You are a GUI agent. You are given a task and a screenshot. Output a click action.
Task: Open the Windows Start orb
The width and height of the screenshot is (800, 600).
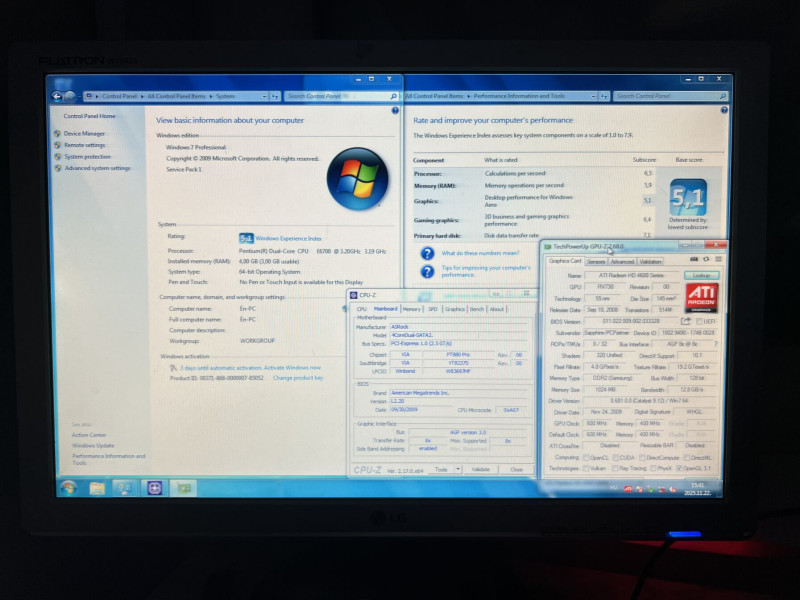[x=68, y=488]
